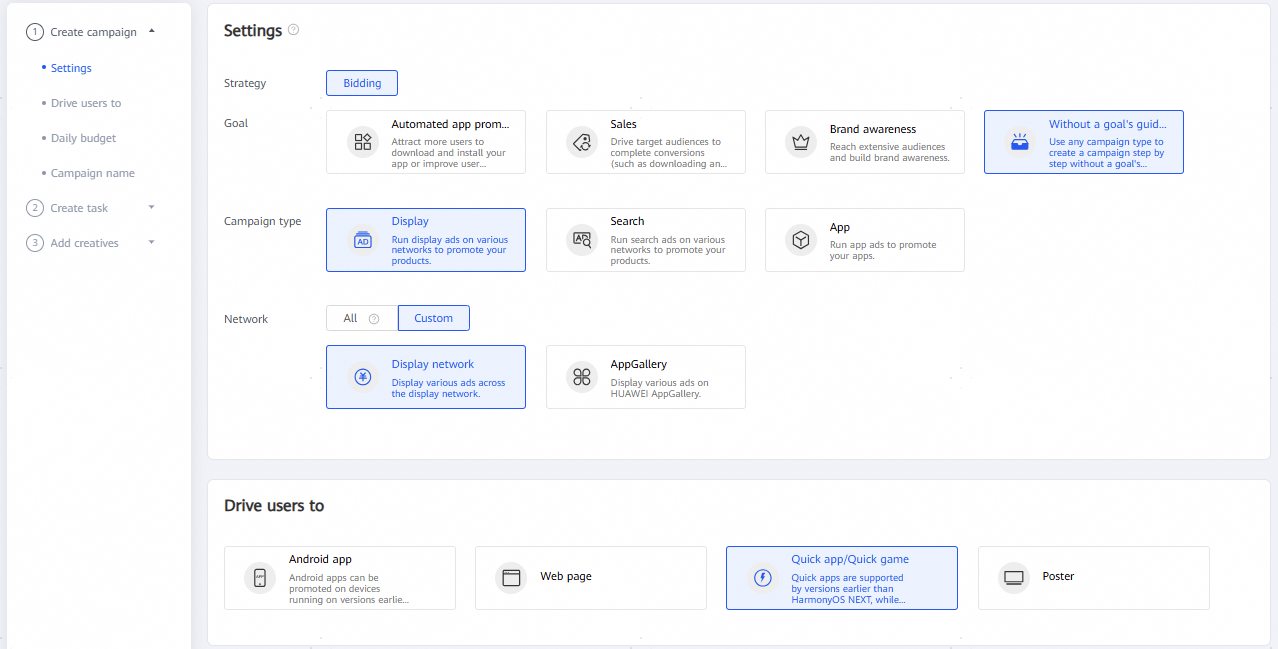Click the Search campaign magnifier icon

(x=582, y=240)
